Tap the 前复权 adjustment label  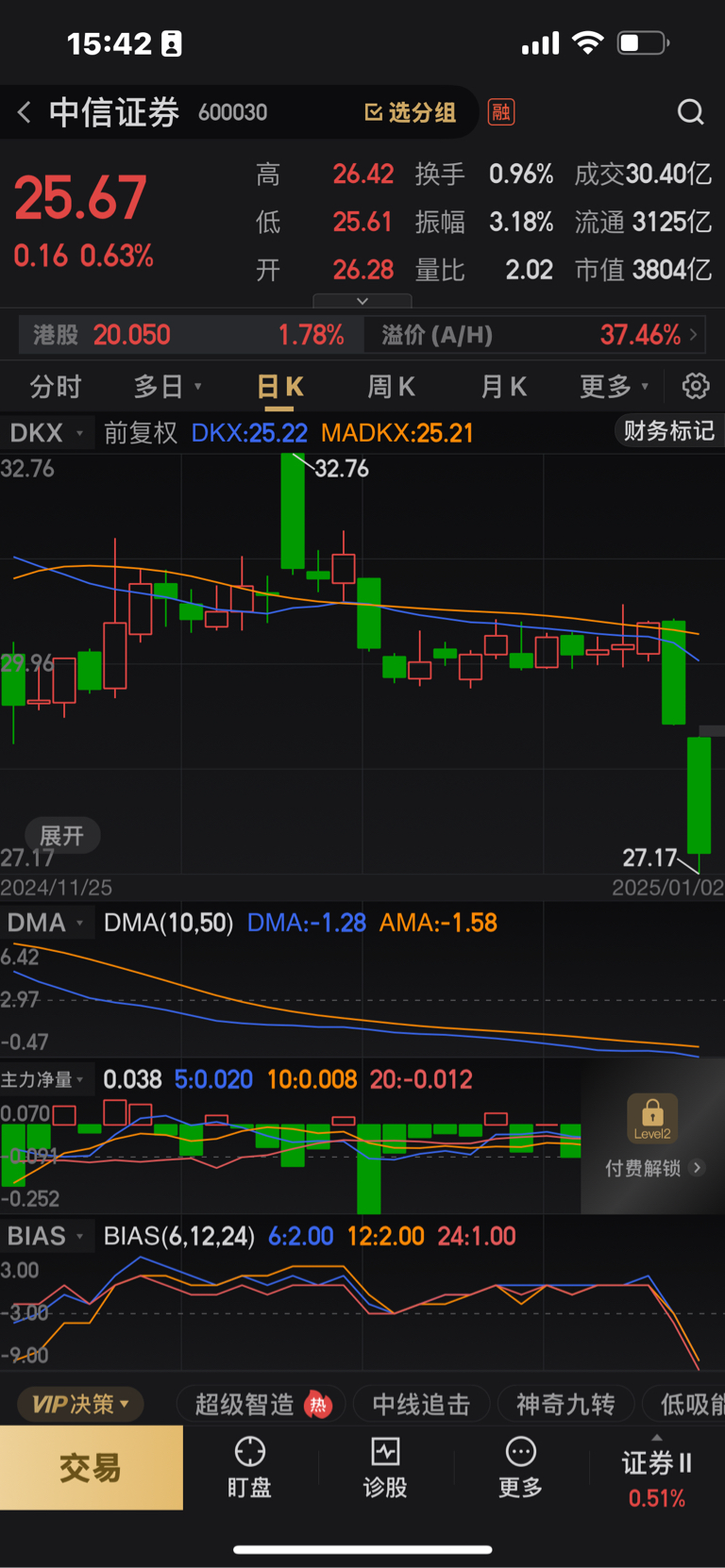point(141,433)
